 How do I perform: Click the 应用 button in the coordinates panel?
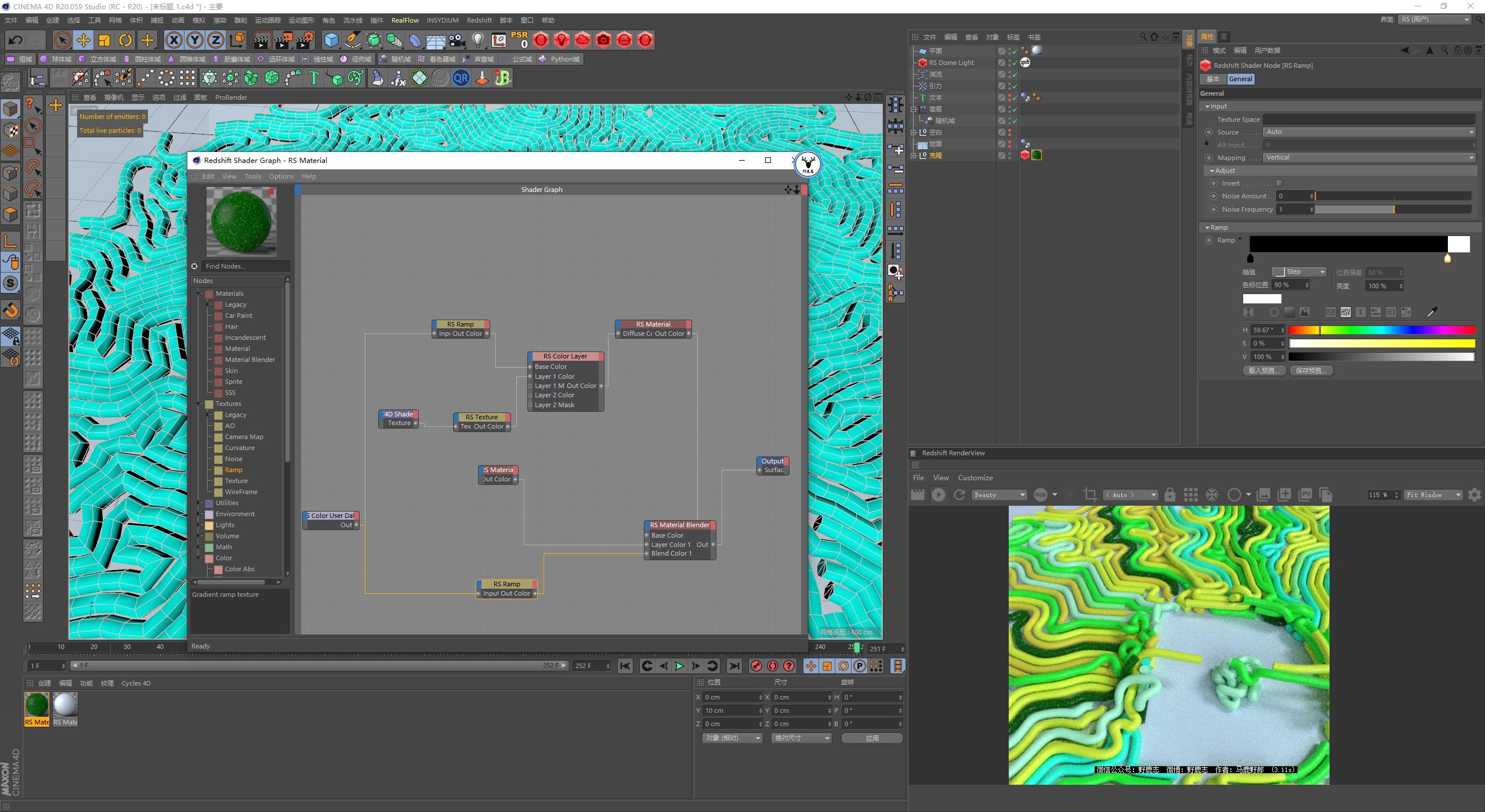coord(872,738)
